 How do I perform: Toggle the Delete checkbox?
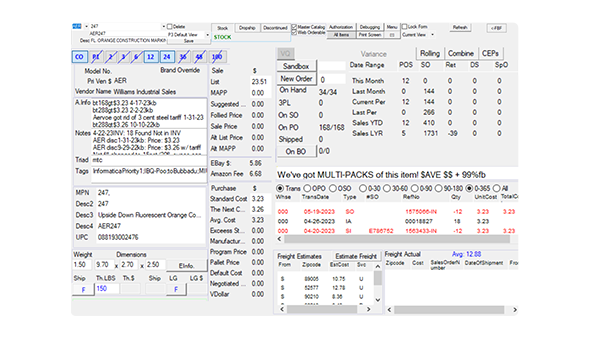(169, 27)
